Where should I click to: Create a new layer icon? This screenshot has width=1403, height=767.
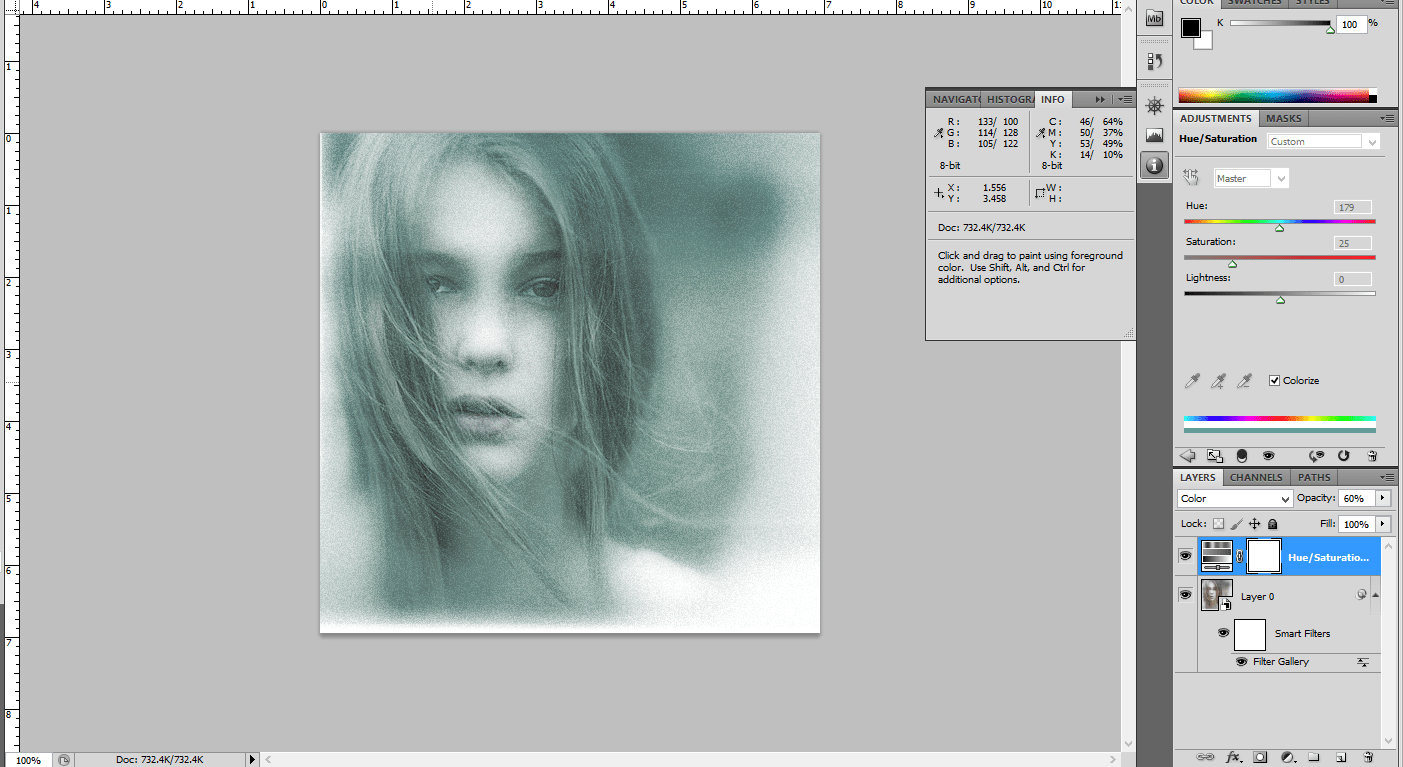1341,757
